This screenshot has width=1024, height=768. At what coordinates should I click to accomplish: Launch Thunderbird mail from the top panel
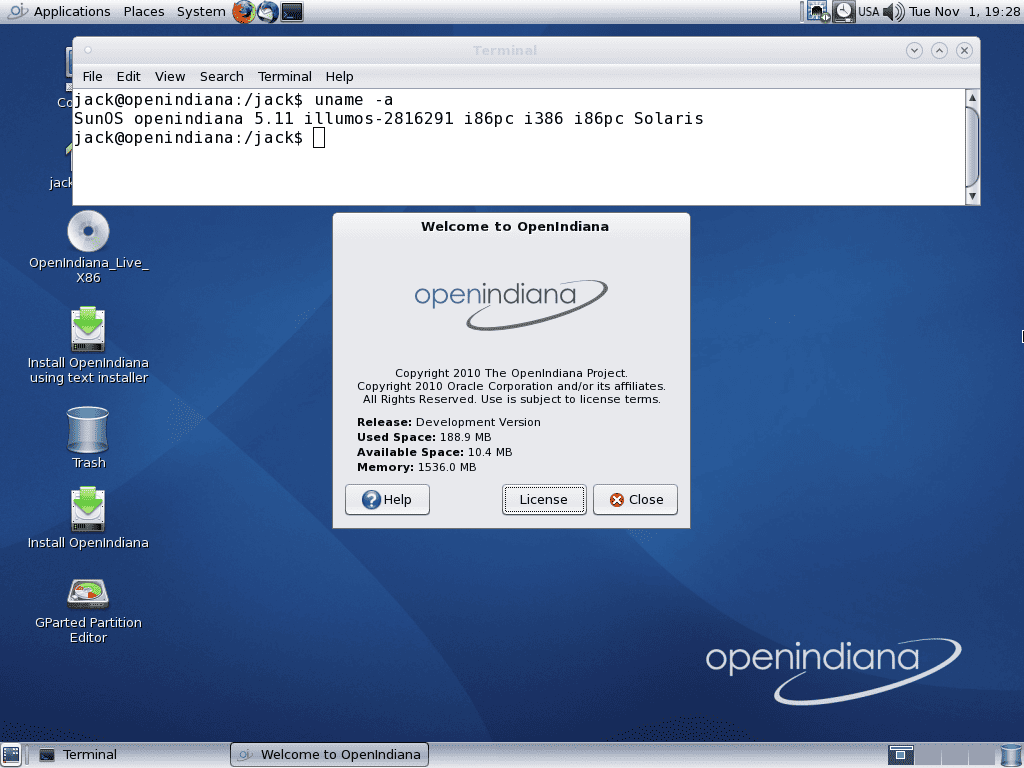click(267, 12)
